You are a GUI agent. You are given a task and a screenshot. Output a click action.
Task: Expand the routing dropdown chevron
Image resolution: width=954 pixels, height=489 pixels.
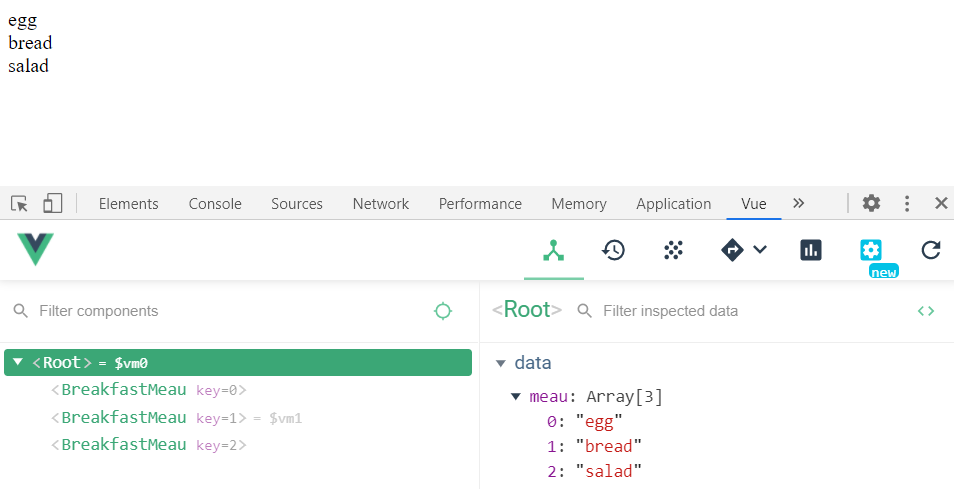pyautogui.click(x=760, y=250)
